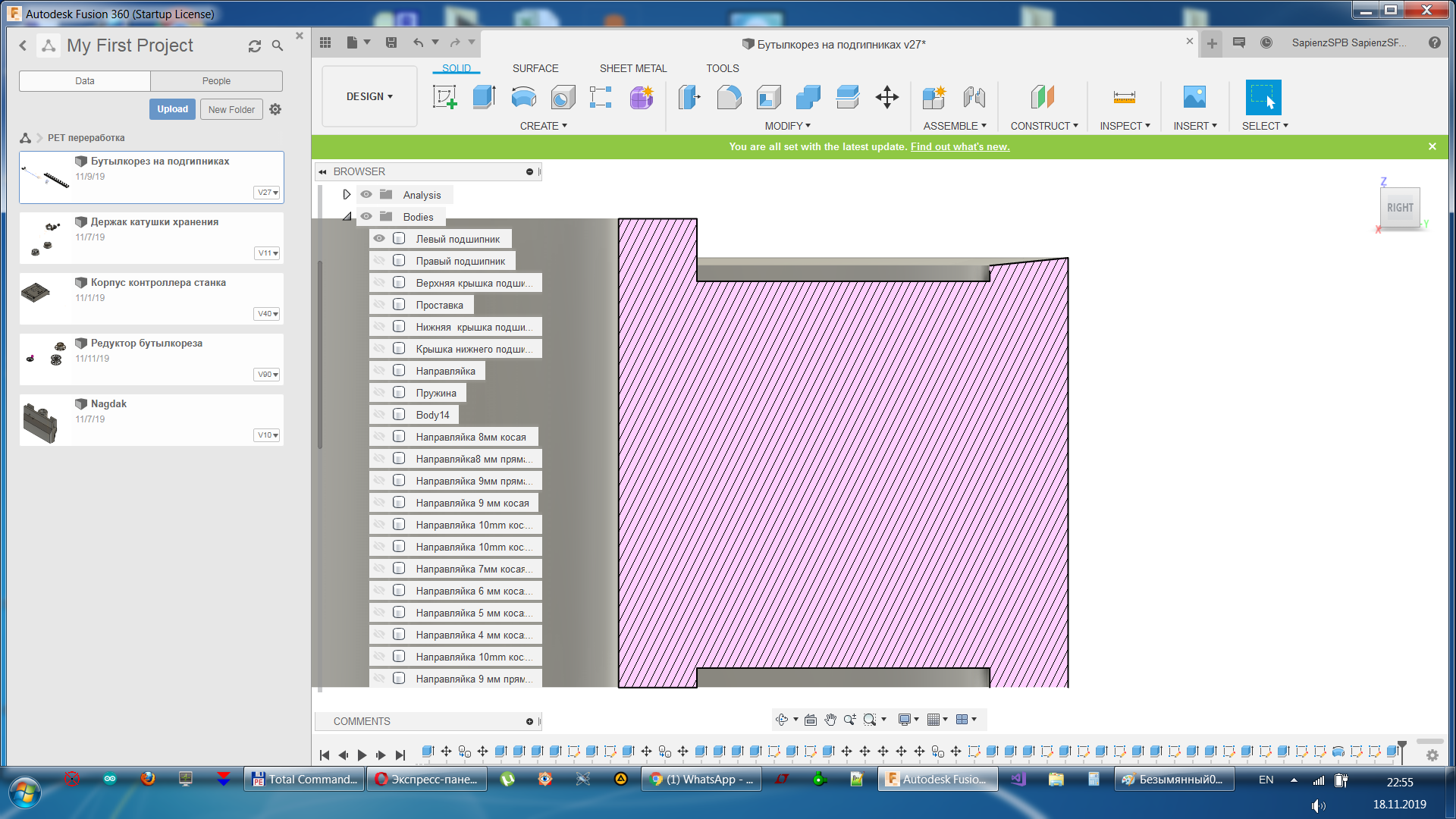Click the Fillet tool in Modify

(x=729, y=97)
